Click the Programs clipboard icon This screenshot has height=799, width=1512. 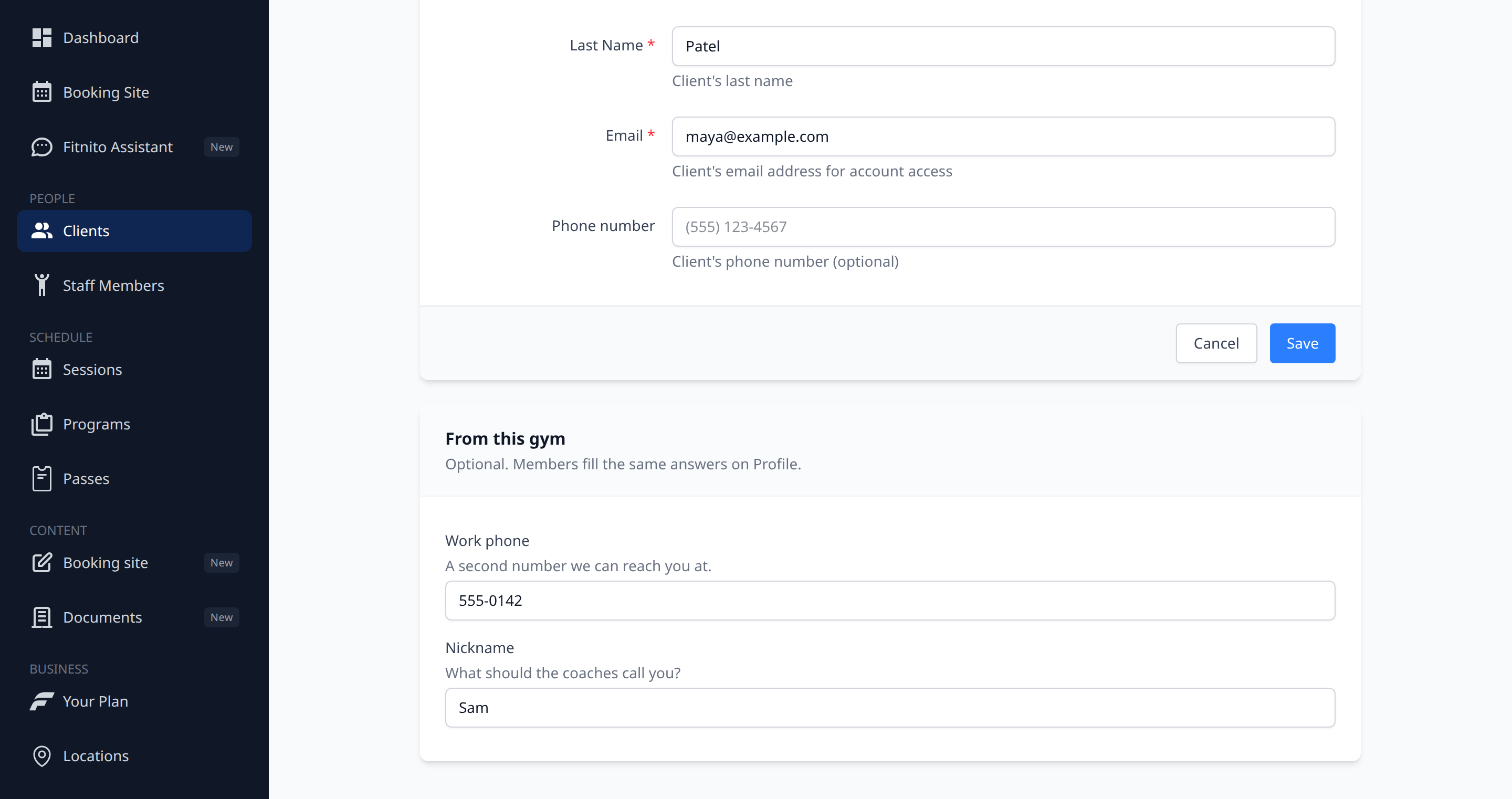(x=41, y=424)
